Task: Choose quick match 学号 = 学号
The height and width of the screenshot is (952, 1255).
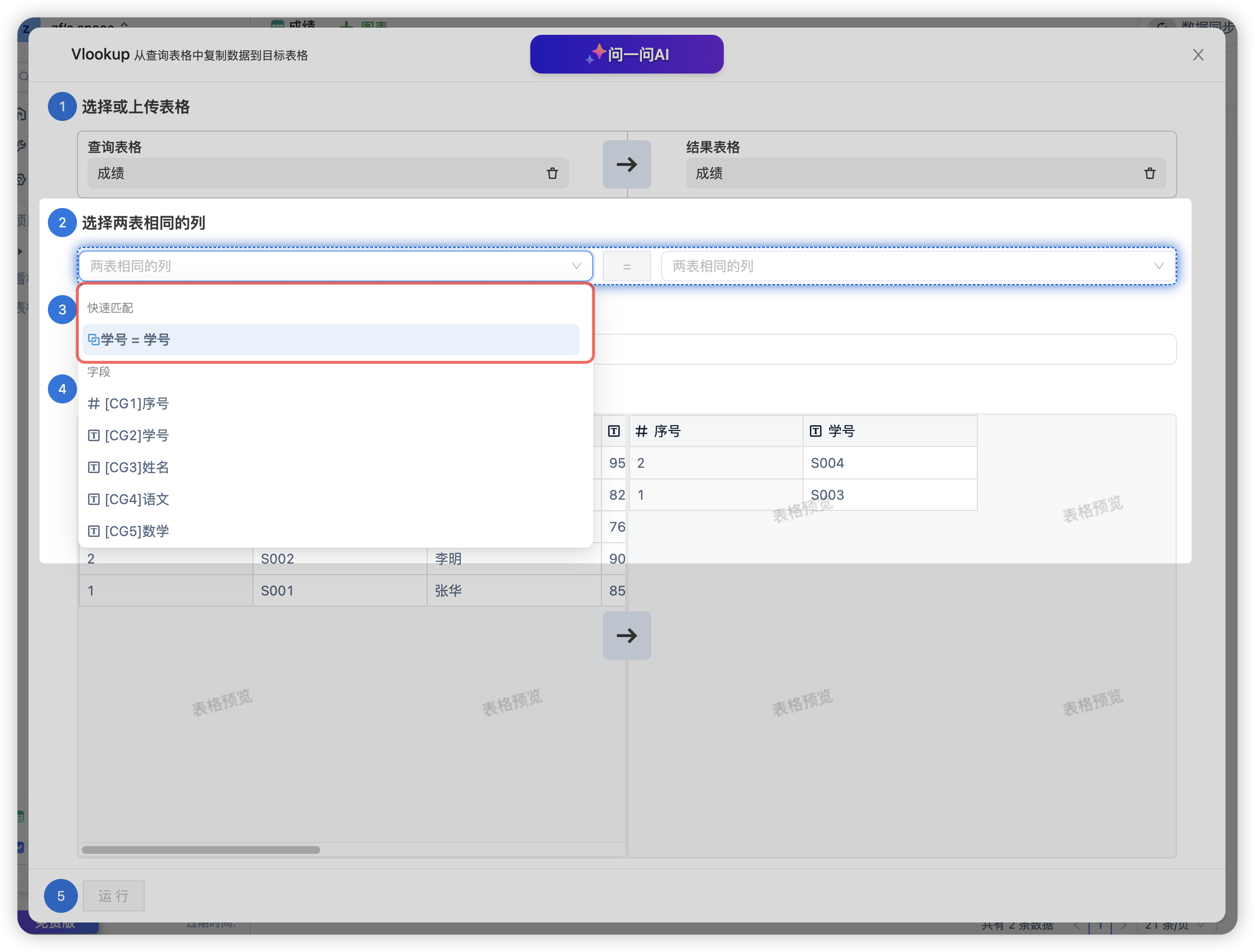Action: 331,339
